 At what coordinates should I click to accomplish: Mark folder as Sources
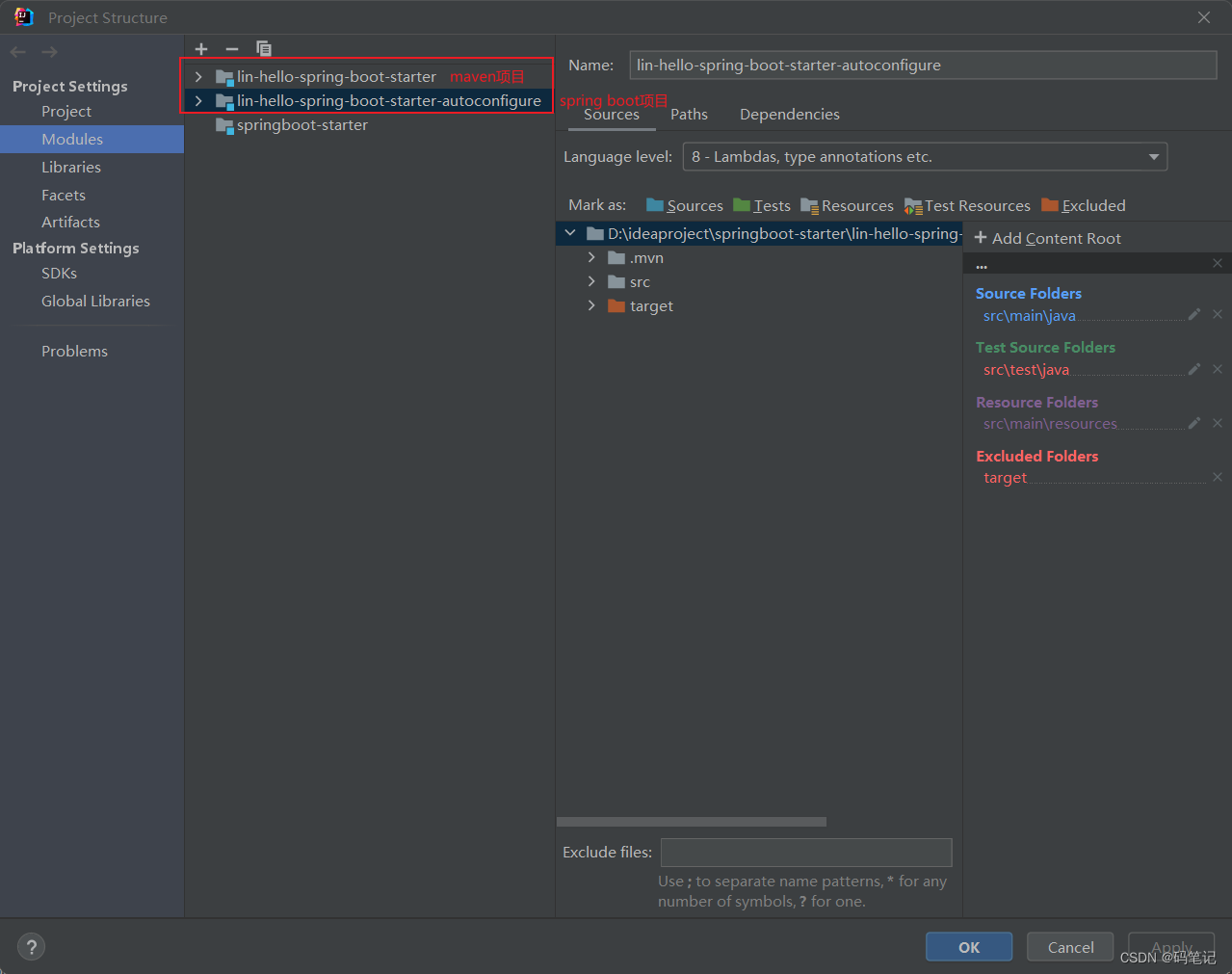pyautogui.click(x=685, y=205)
